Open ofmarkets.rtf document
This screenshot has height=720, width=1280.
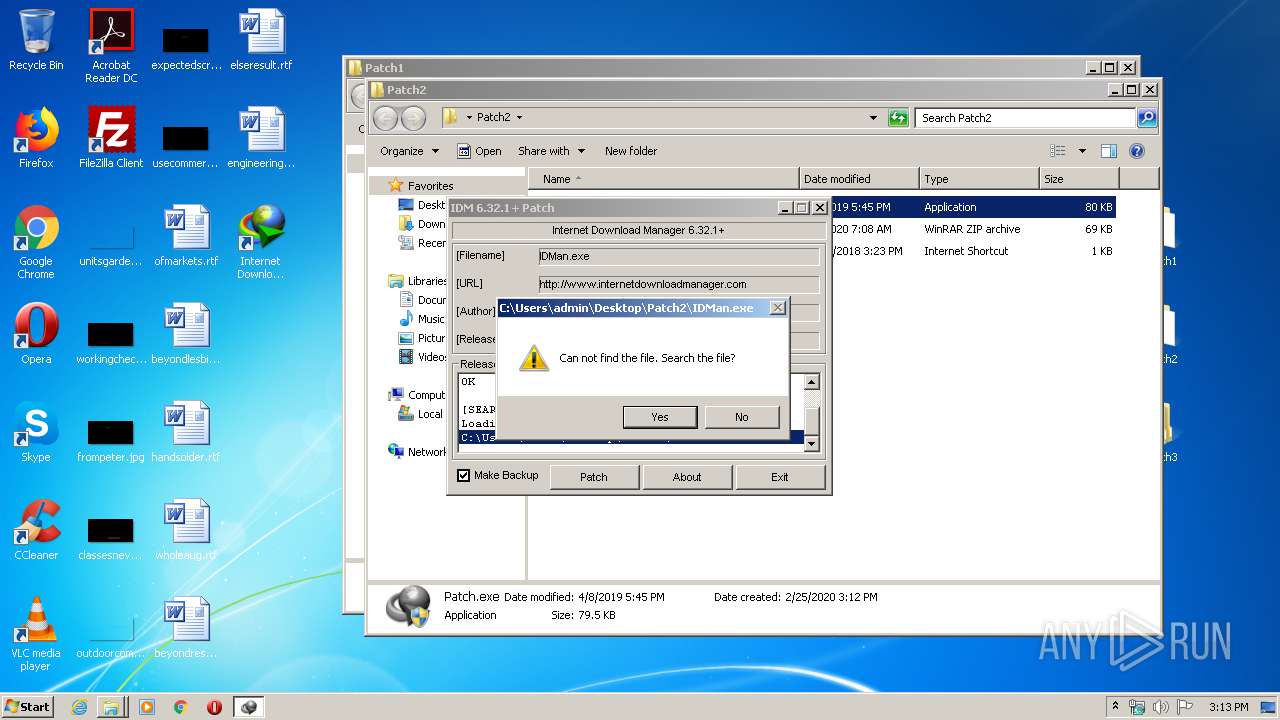pos(186,236)
